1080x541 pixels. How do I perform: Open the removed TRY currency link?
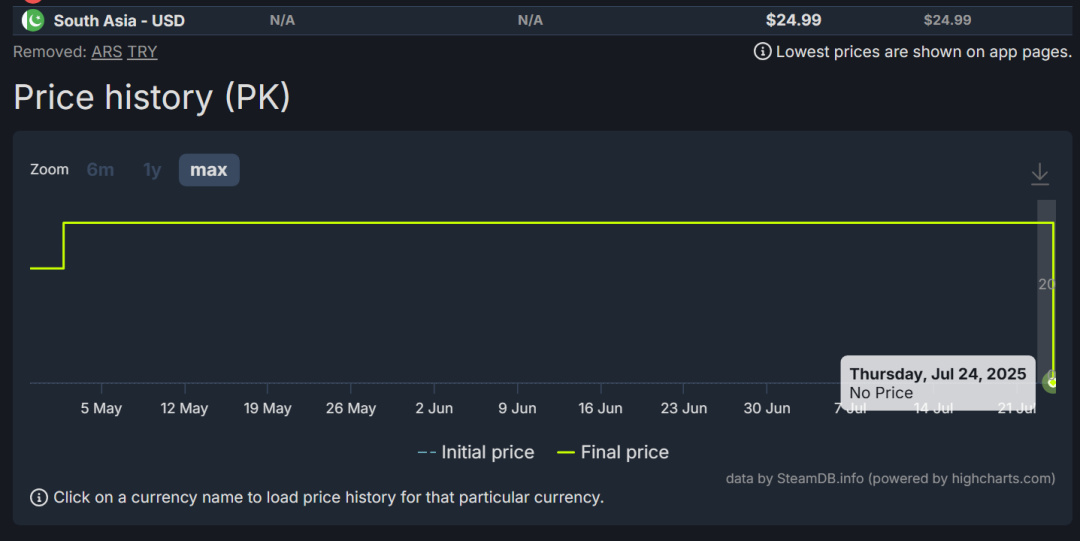pos(142,52)
